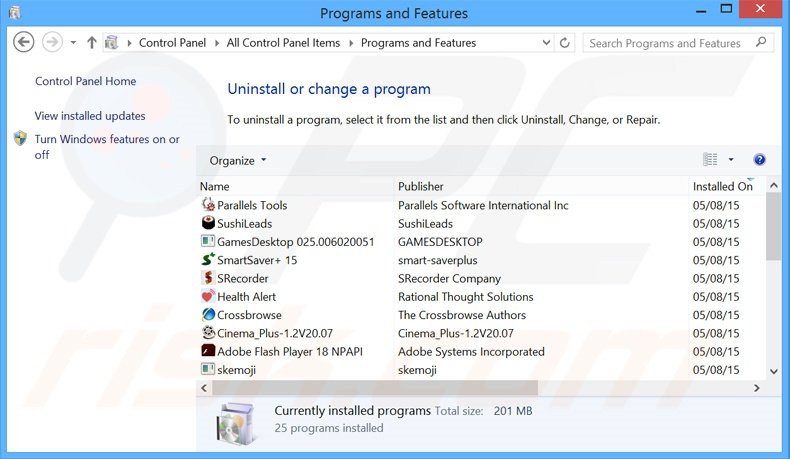Refresh the Programs and Features list

coord(565,43)
